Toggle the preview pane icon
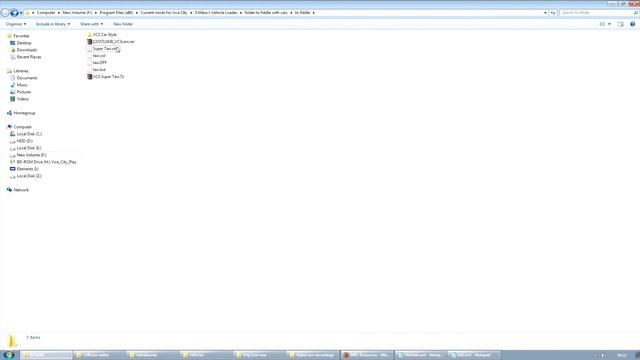The width and height of the screenshot is (640, 360). pyautogui.click(x=620, y=24)
